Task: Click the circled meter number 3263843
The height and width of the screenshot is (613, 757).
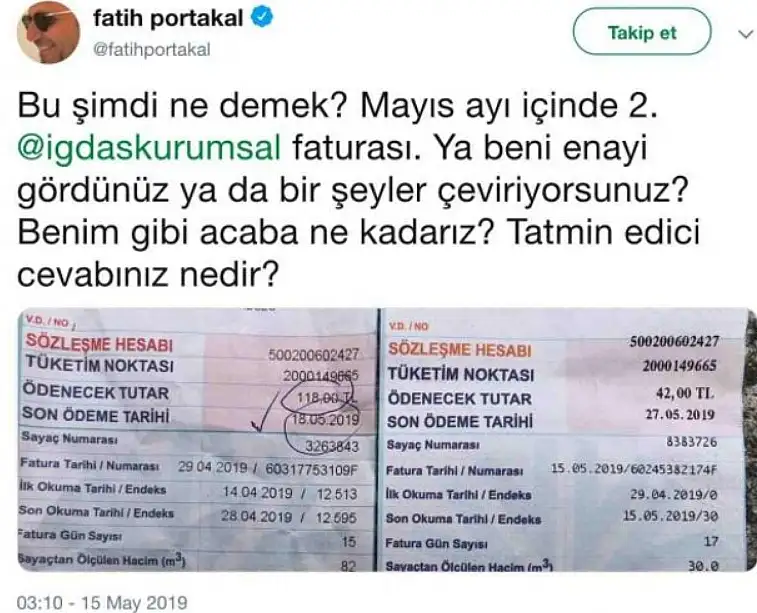Action: [x=332, y=446]
